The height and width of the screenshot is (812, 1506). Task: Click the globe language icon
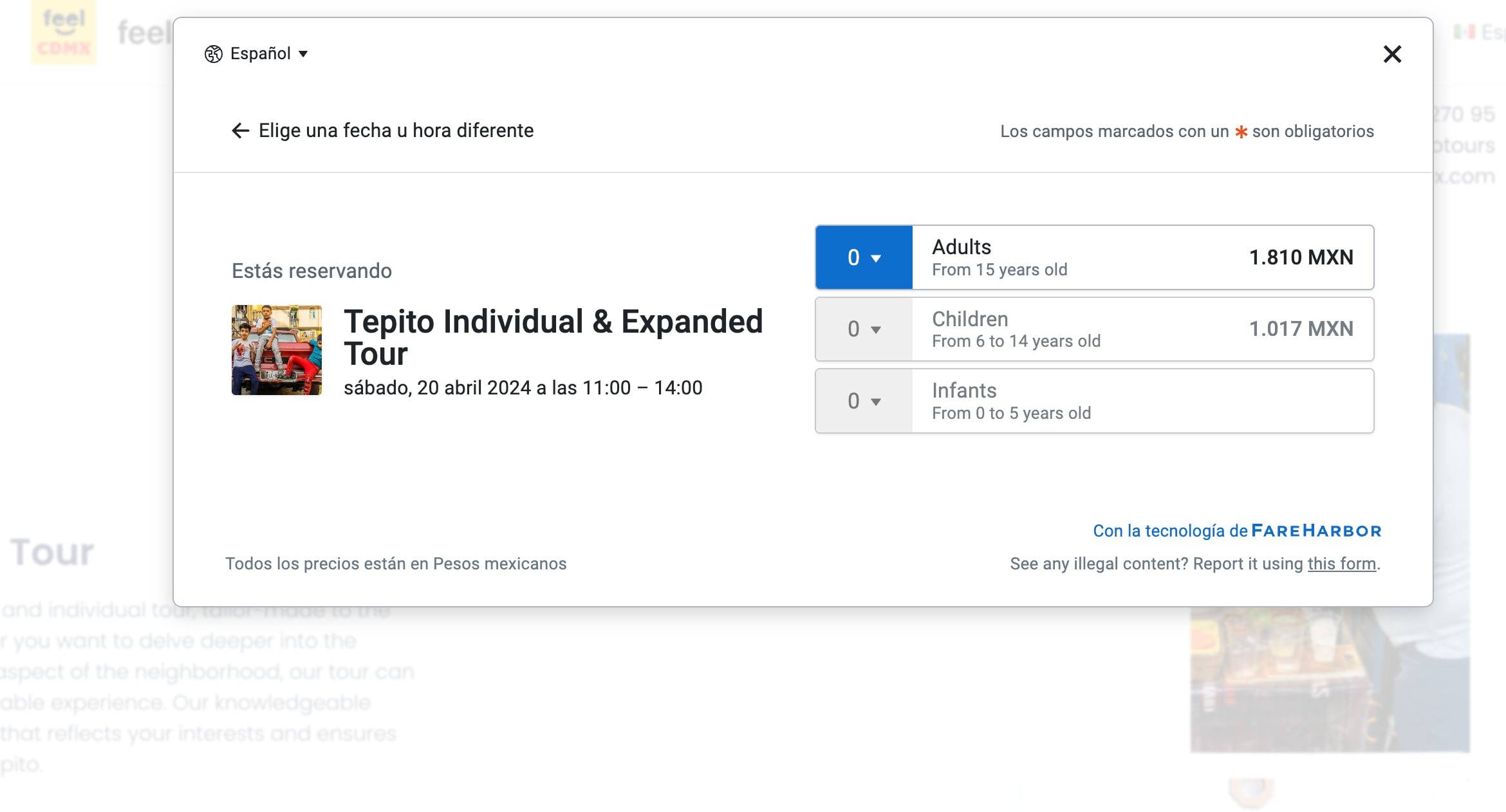[212, 54]
